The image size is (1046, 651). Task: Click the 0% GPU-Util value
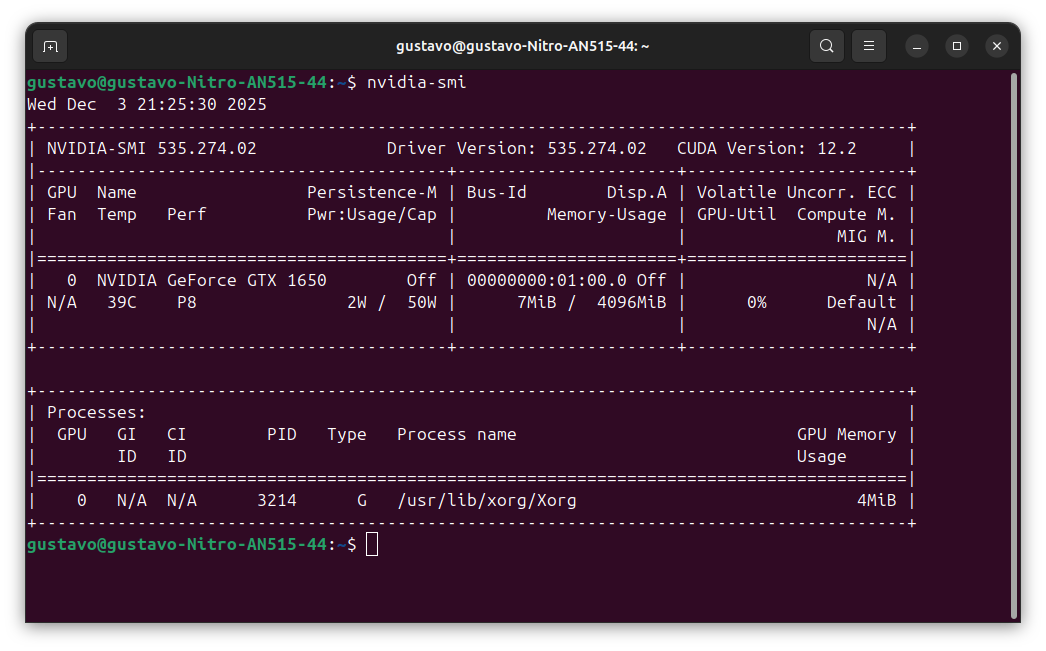(756, 302)
